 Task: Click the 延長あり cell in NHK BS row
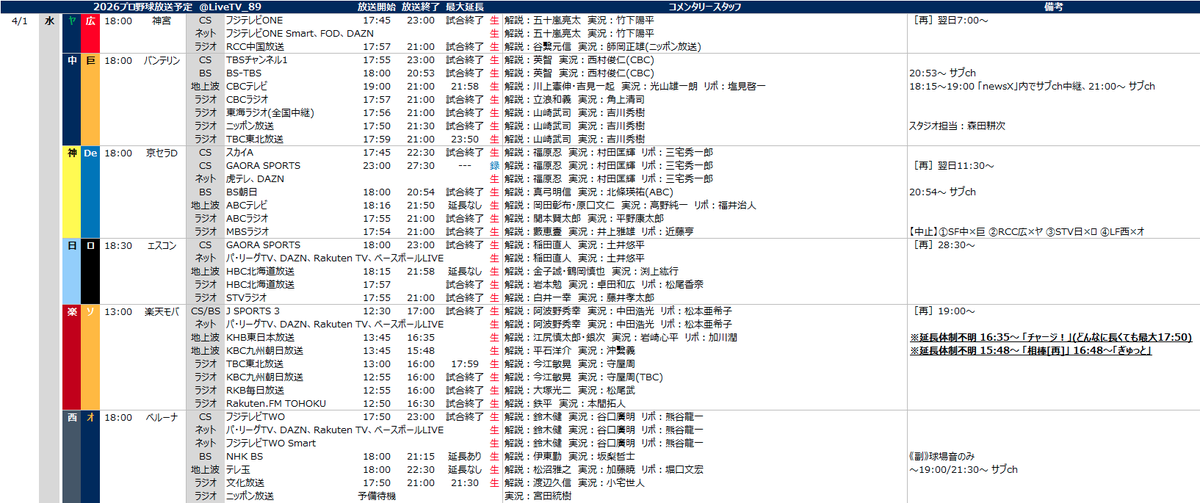tap(464, 456)
